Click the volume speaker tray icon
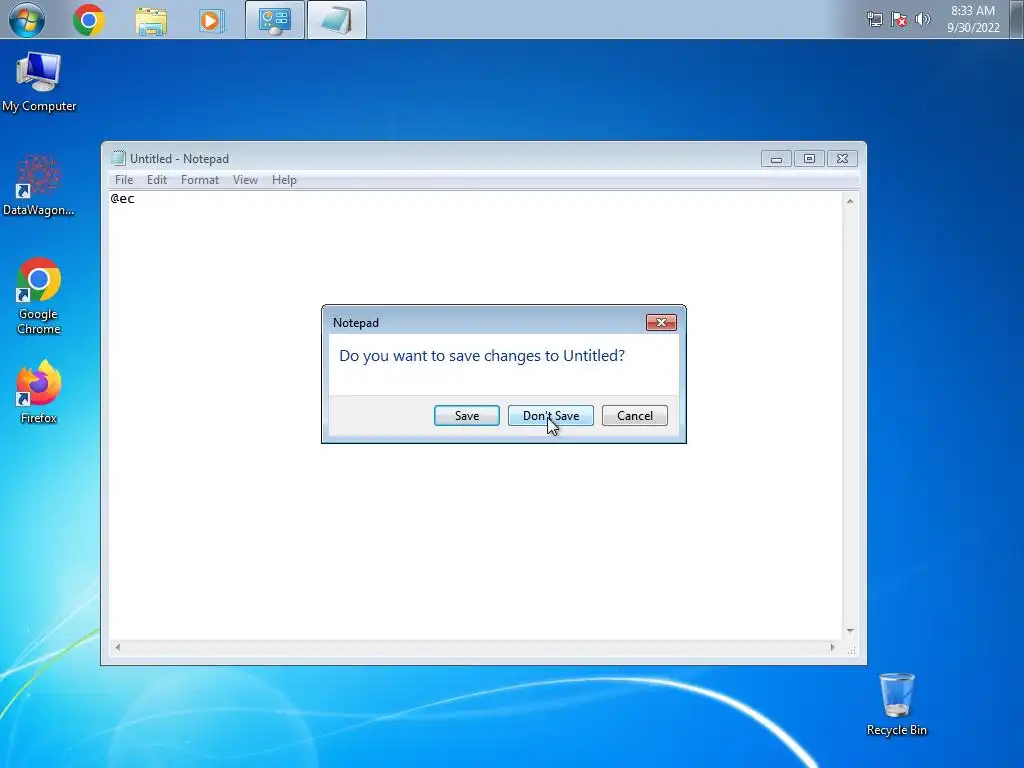Screen dimensions: 1024x768 click(923, 20)
